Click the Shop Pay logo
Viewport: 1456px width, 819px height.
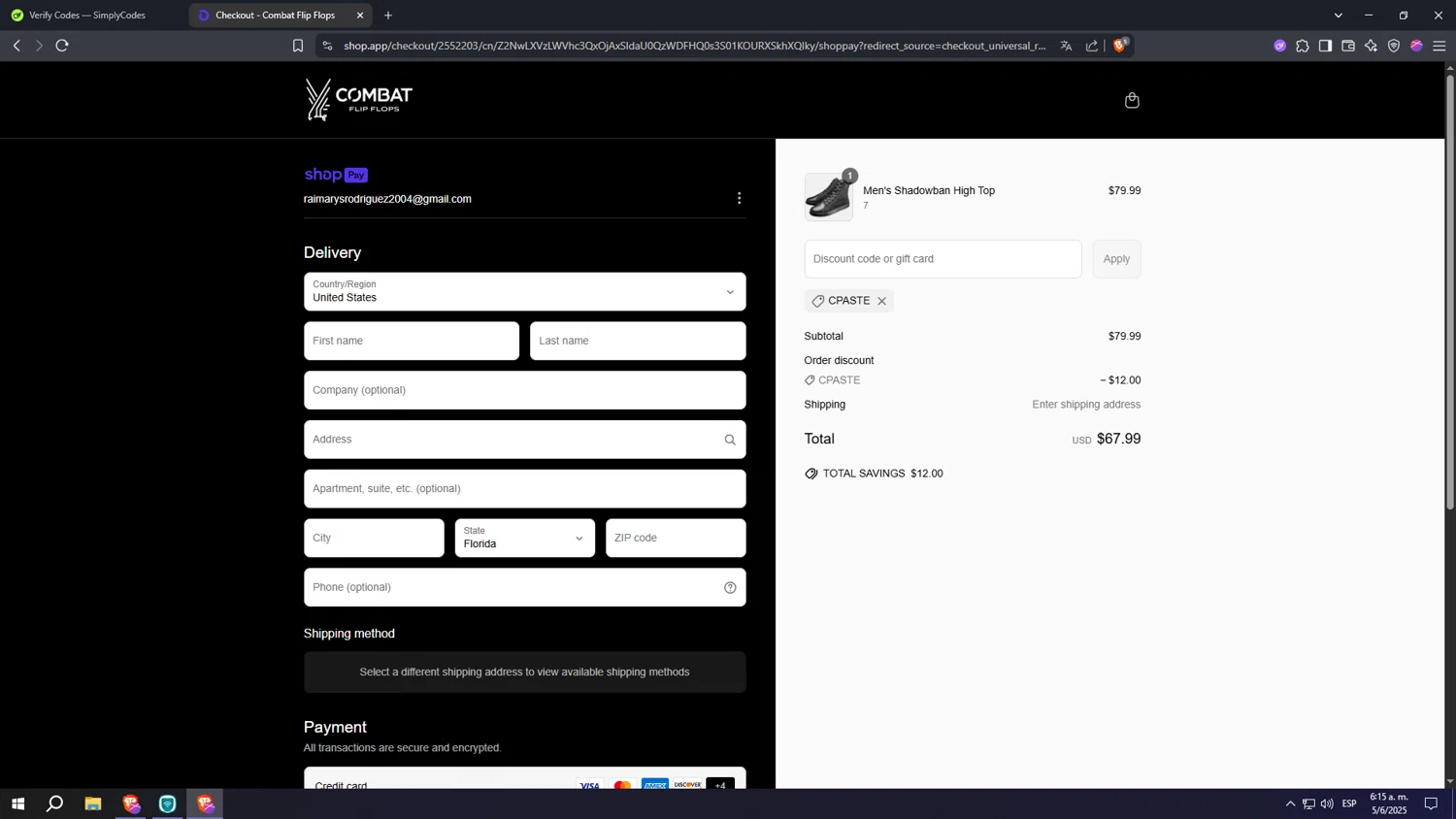click(336, 175)
